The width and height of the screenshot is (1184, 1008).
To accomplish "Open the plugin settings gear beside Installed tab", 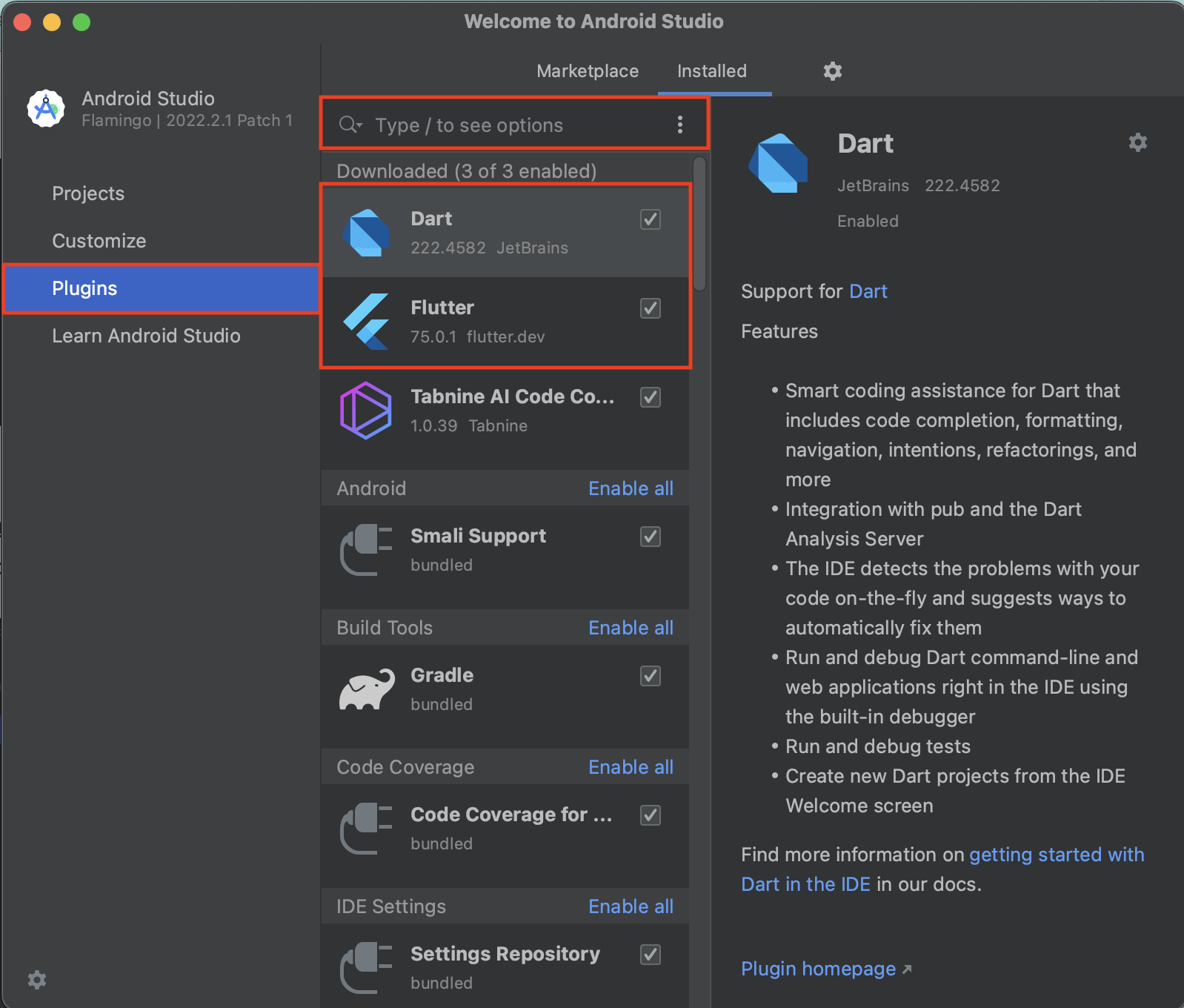I will click(833, 71).
